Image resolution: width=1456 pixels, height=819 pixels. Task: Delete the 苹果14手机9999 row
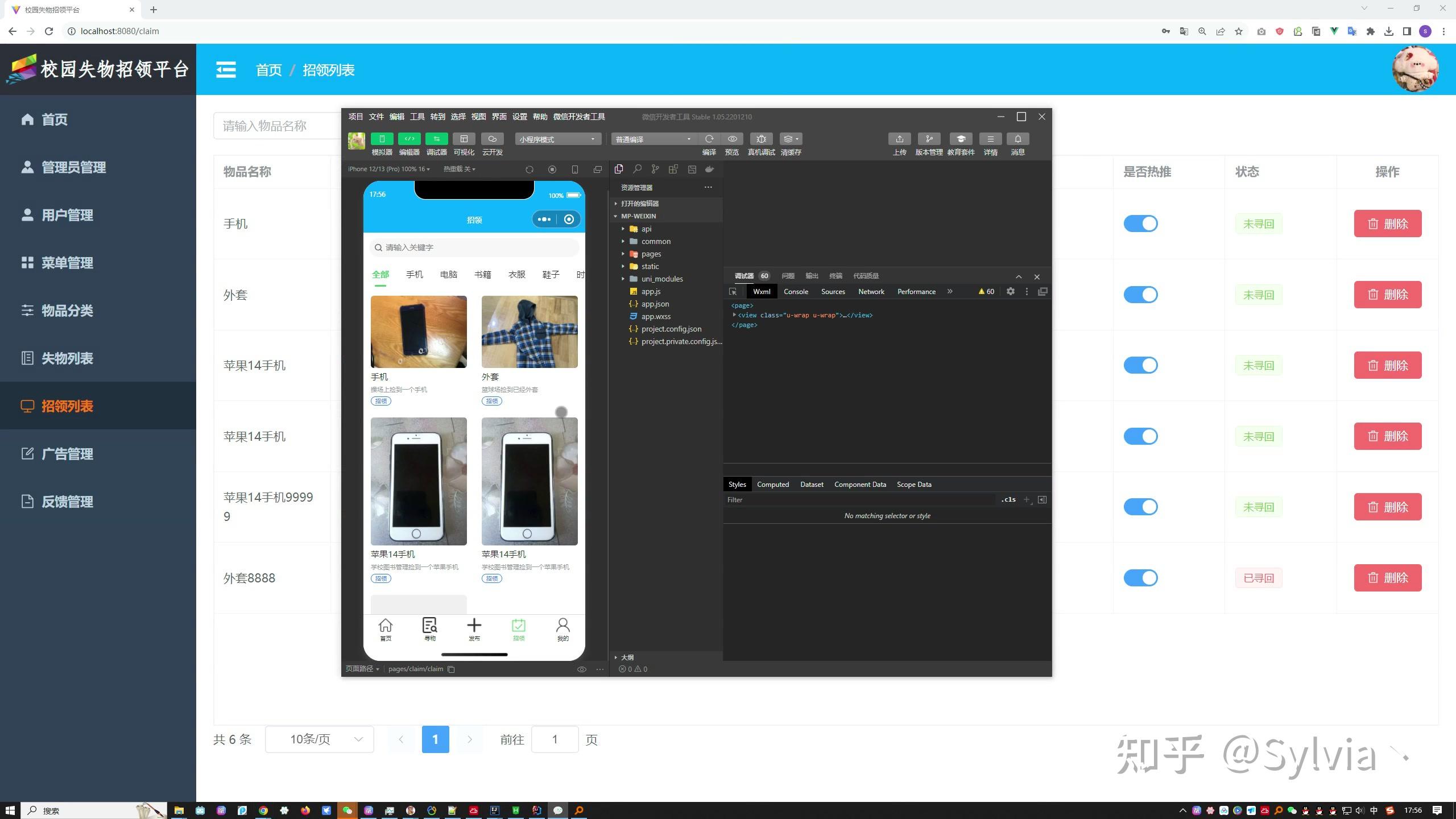[1387, 507]
